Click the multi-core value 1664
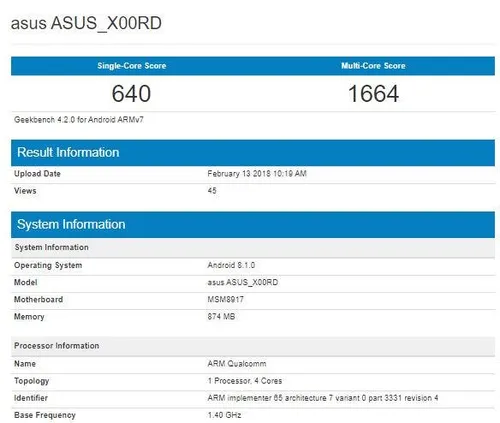Screen dimensions: 500x423 (x=373, y=93)
